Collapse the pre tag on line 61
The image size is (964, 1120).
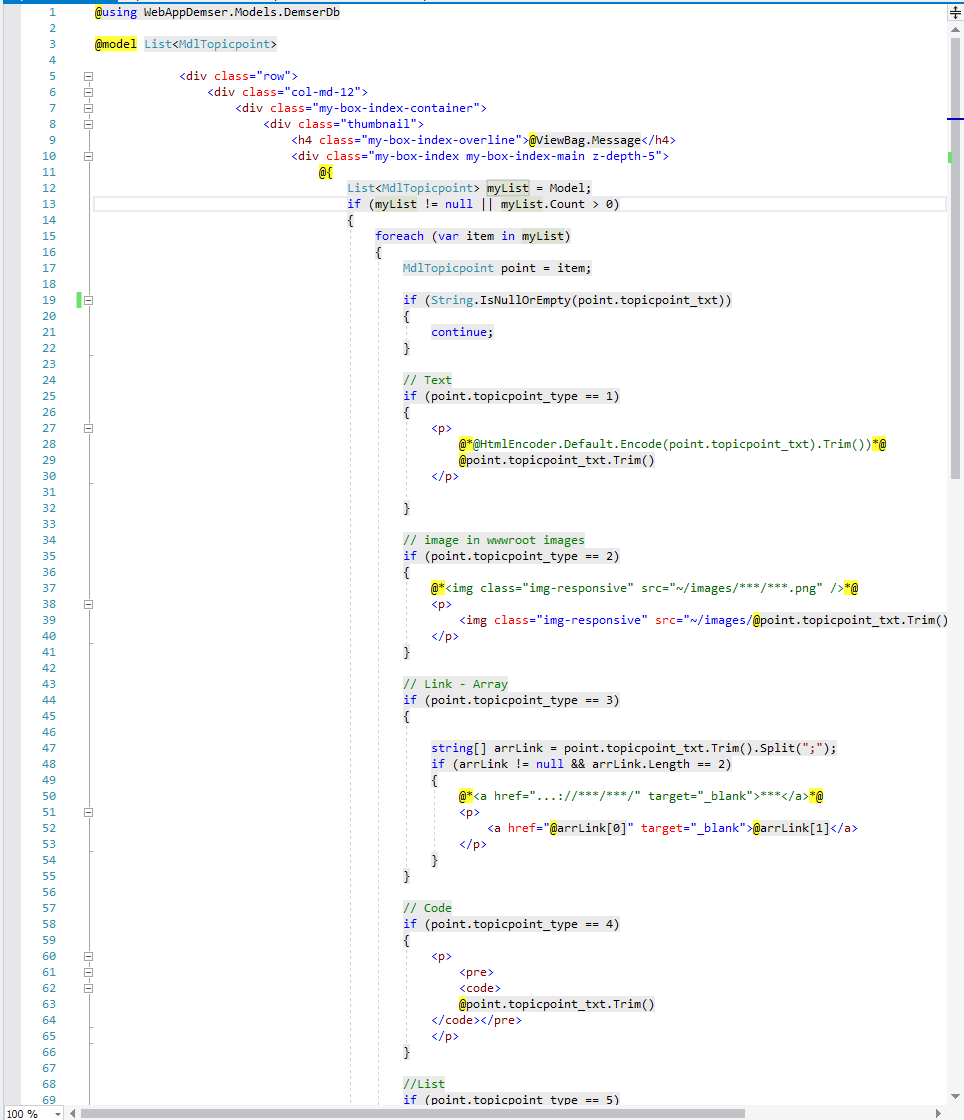(89, 972)
